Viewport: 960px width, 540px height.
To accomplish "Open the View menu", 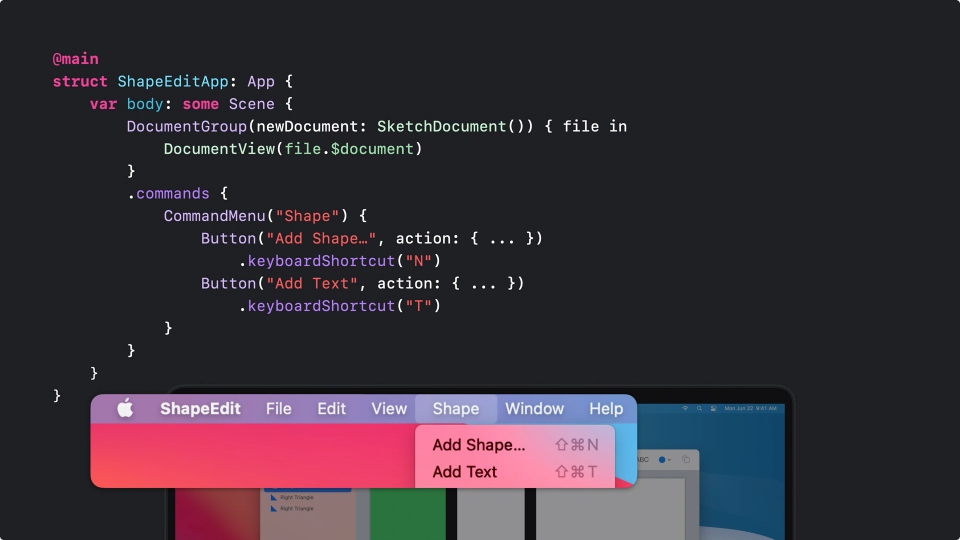I will 389,408.
